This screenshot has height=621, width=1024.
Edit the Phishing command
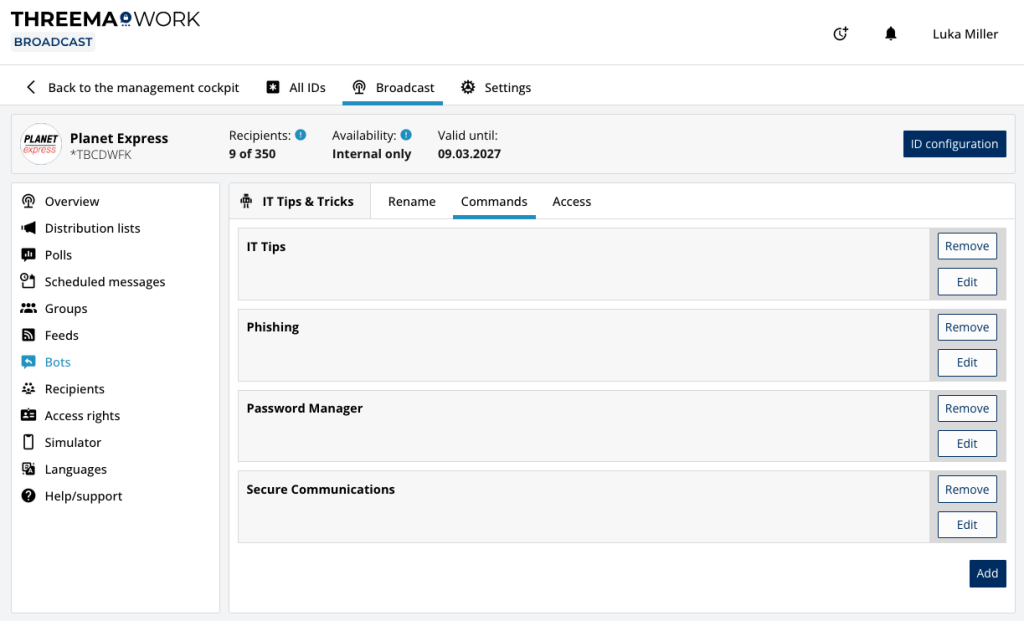tap(966, 362)
